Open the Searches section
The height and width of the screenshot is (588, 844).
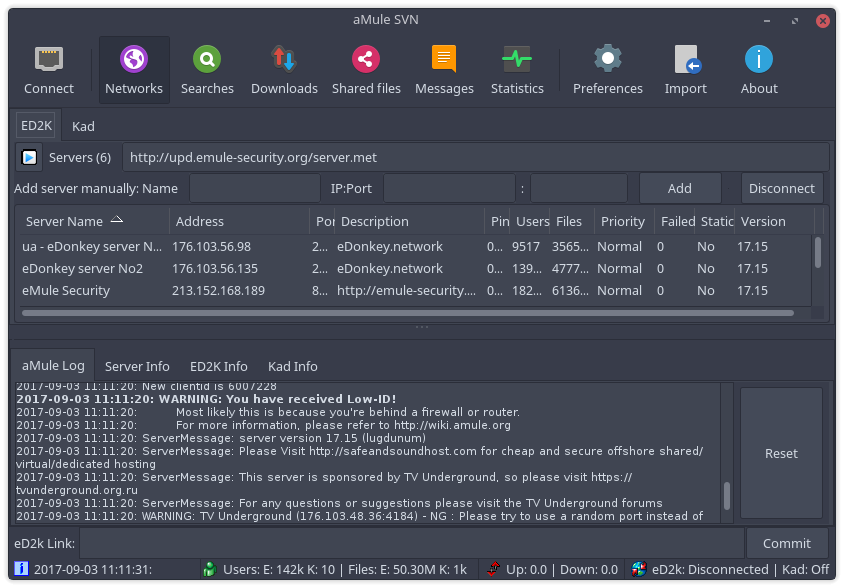pos(207,59)
